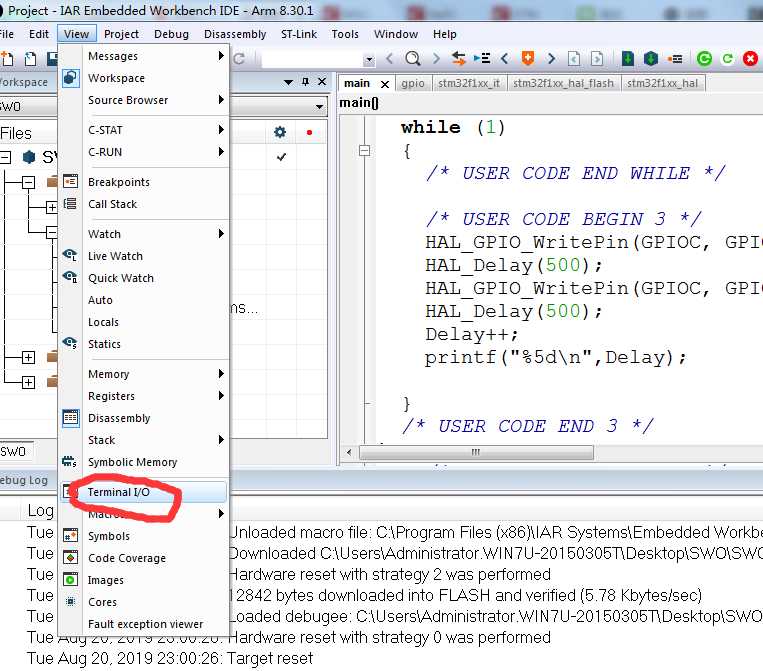This screenshot has width=763, height=671.
Task: Click the Code Coverage icon
Action: 71,557
